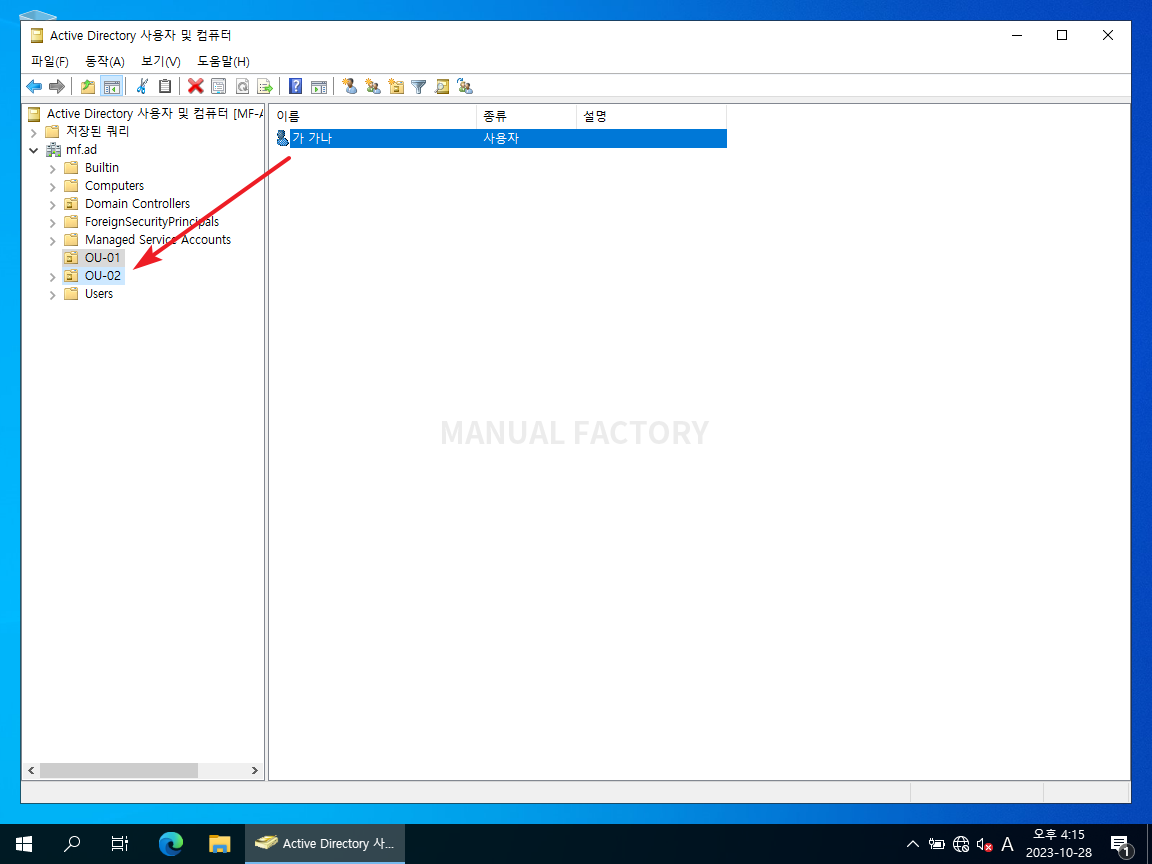Expand the Domain Controllers node

52,205
